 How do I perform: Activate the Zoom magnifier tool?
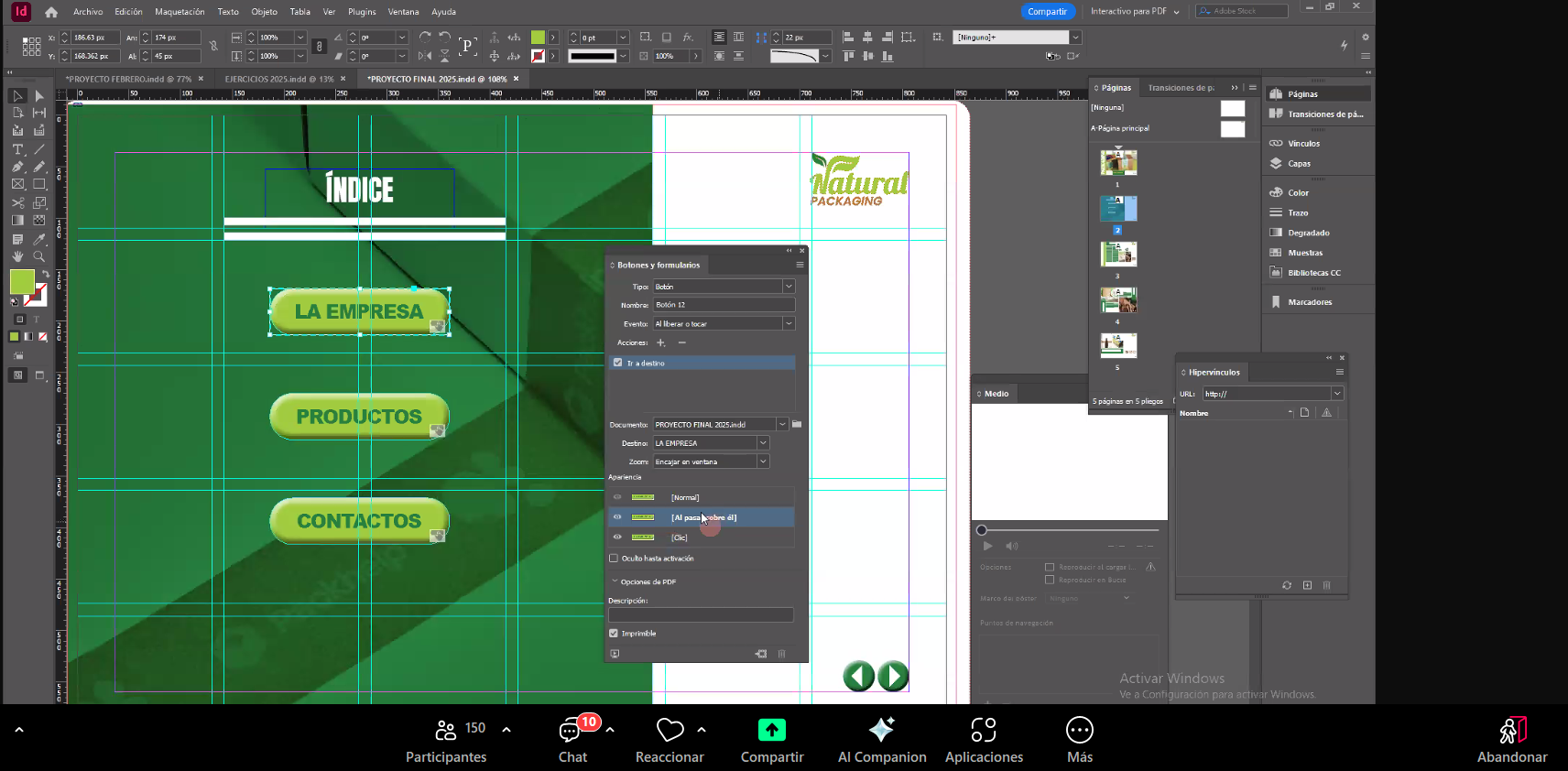point(39,256)
